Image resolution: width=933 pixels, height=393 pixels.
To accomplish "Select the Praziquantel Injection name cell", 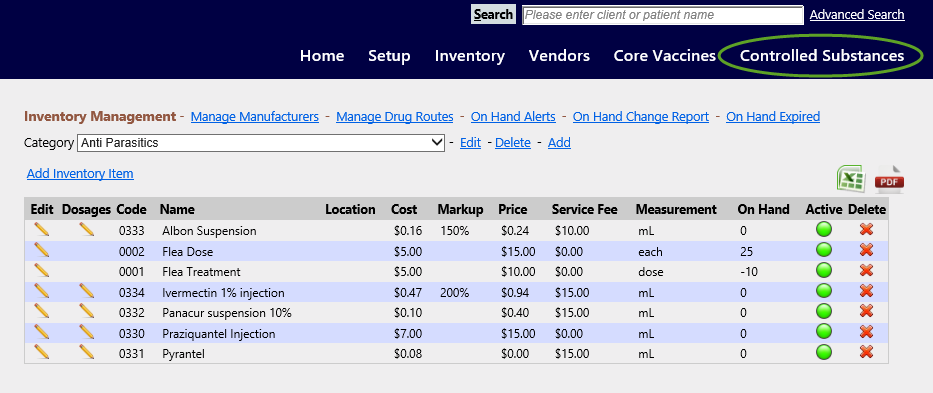I will pos(218,334).
